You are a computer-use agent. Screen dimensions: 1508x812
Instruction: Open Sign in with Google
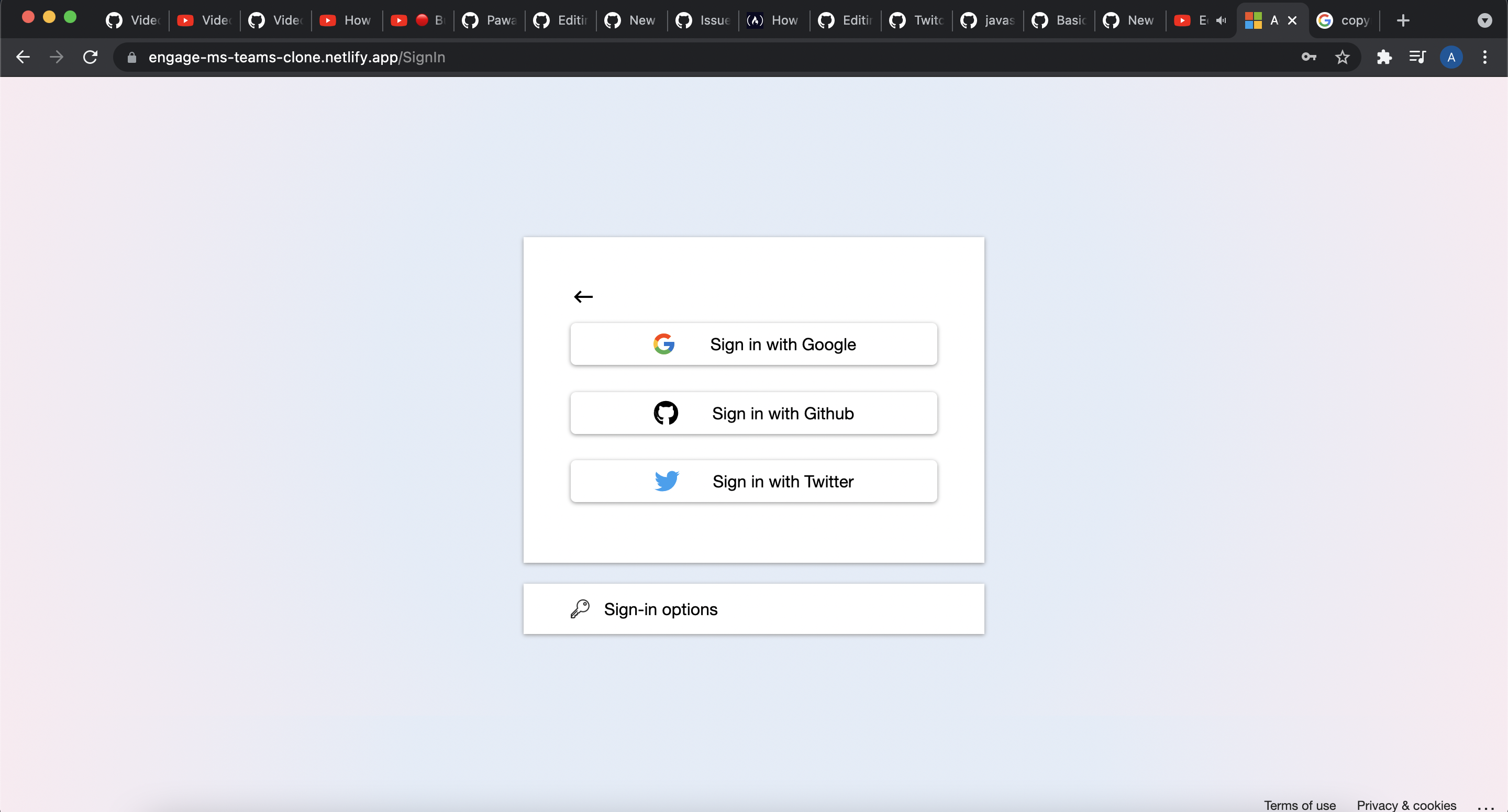[x=753, y=344]
